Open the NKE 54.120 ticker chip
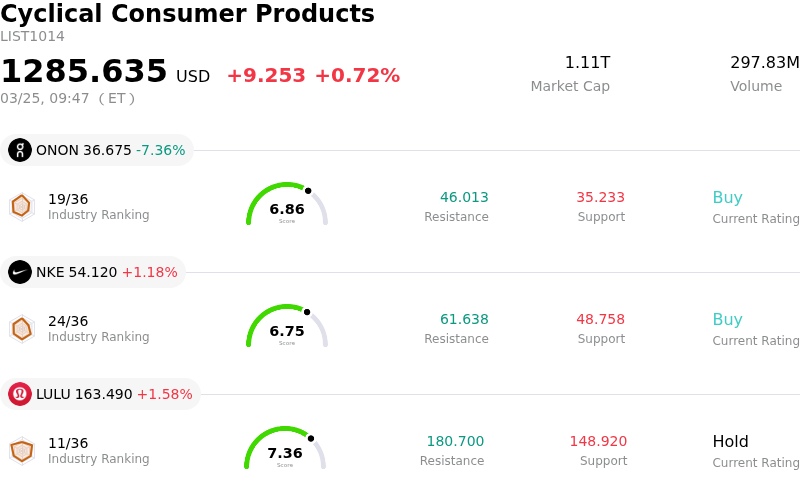800x488 pixels. click(94, 272)
